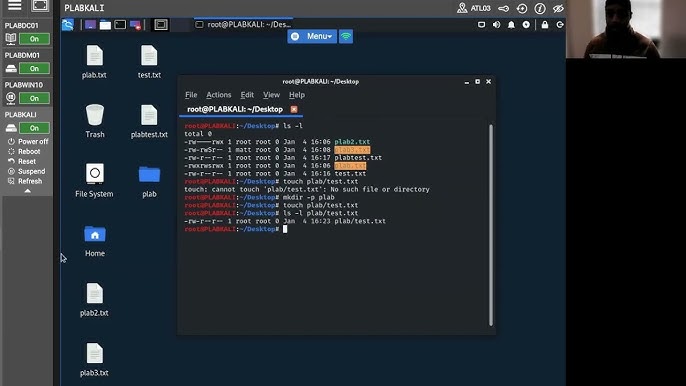Open the hamburger menu in lab sidebar

14,5
